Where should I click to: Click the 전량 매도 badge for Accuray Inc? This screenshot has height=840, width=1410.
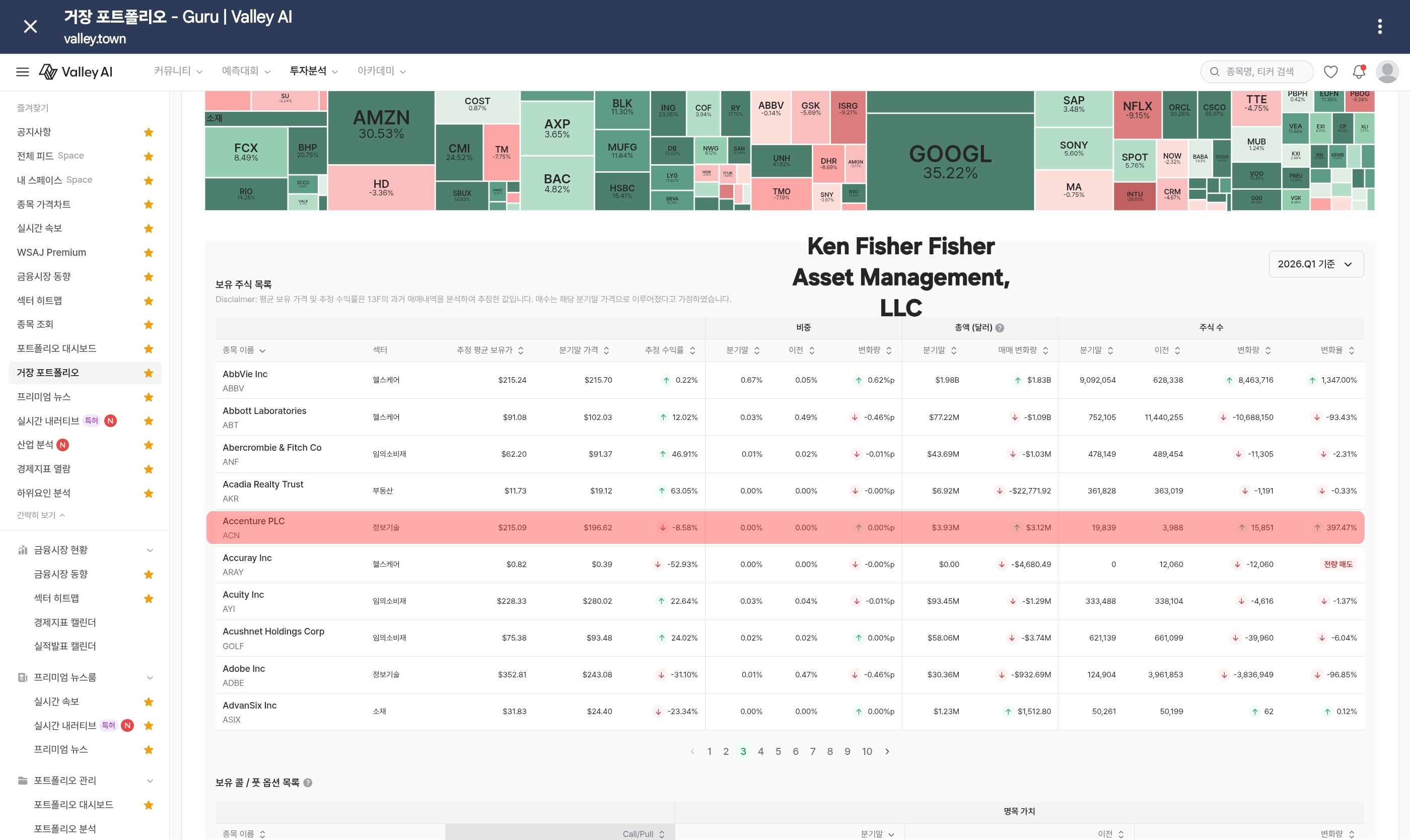[1338, 565]
